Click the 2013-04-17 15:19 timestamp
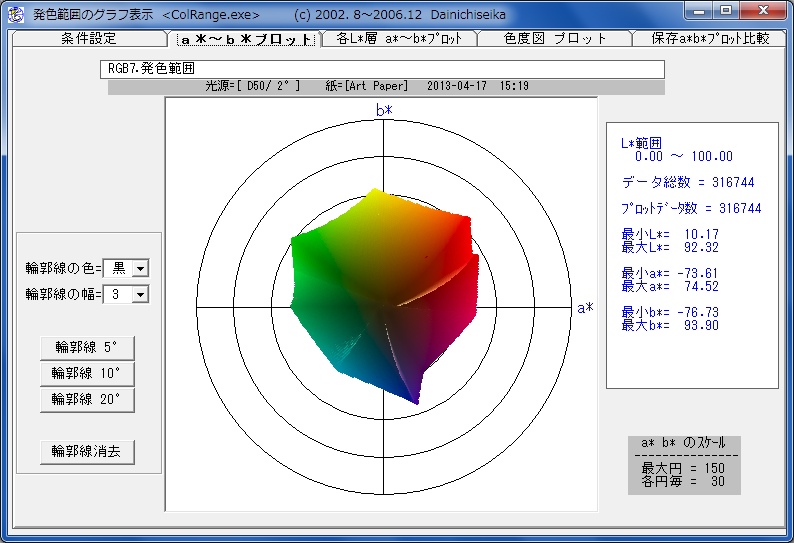The height and width of the screenshot is (543, 794). (x=478, y=86)
